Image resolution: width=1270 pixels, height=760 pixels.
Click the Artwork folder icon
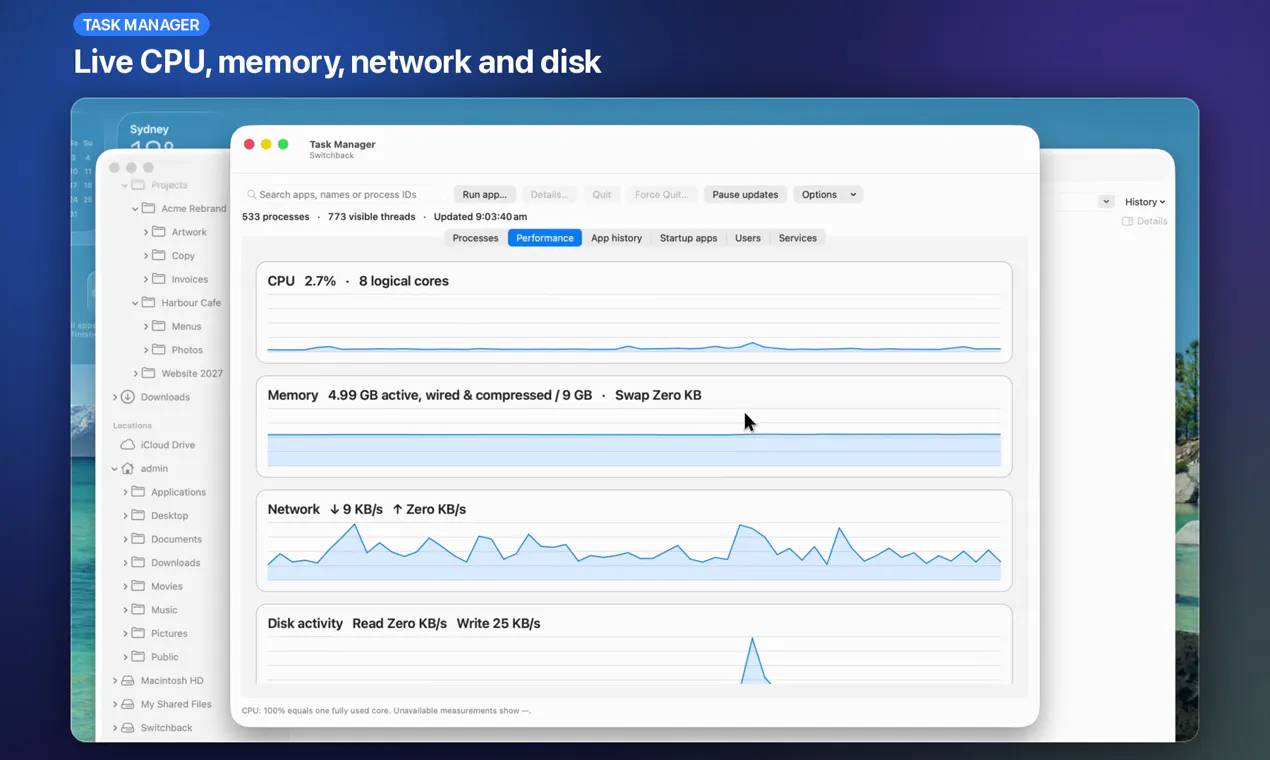coord(159,232)
